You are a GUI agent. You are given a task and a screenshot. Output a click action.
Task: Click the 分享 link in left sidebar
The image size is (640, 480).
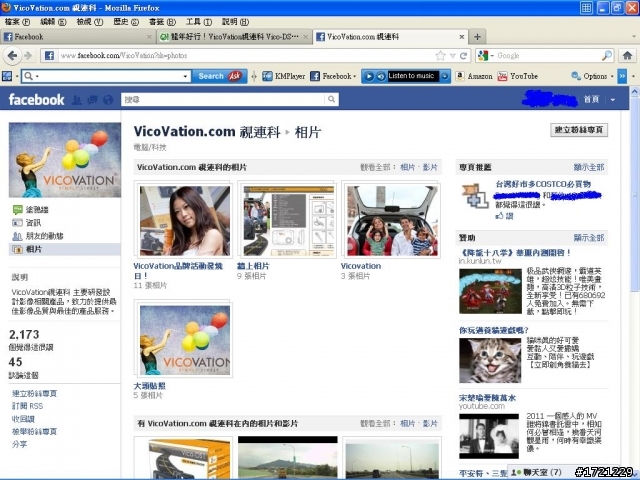pos(20,444)
